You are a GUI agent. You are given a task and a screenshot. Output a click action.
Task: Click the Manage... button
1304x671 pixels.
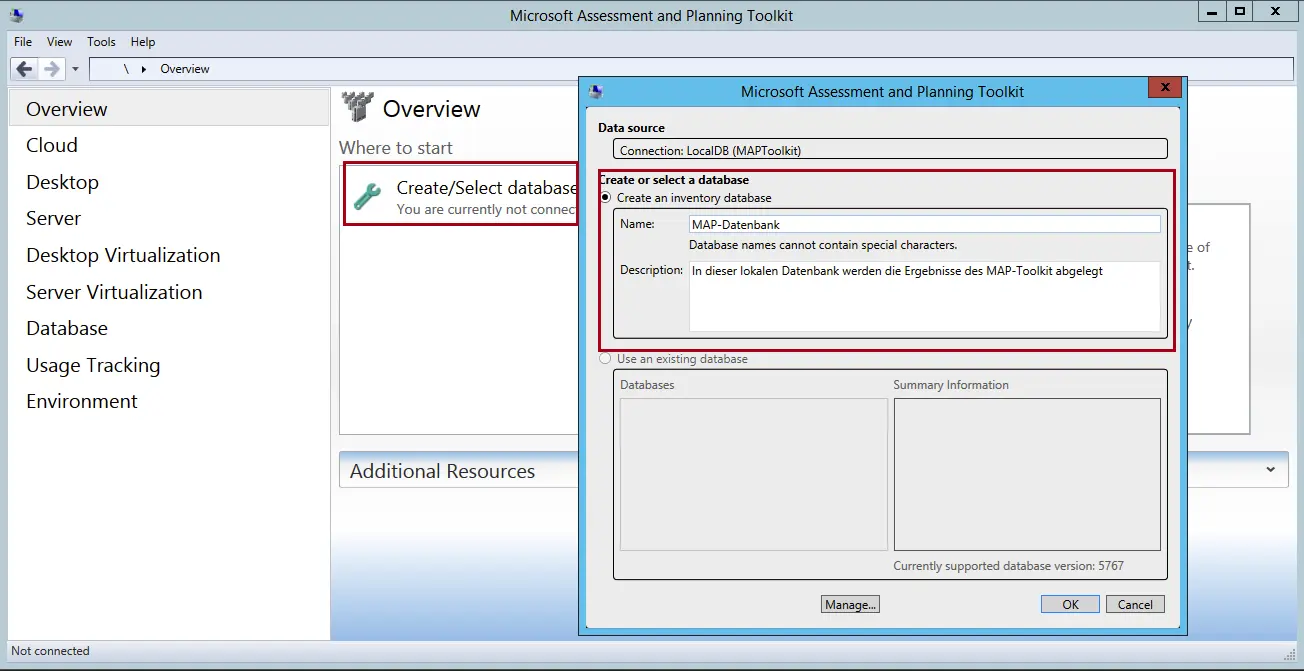(850, 604)
